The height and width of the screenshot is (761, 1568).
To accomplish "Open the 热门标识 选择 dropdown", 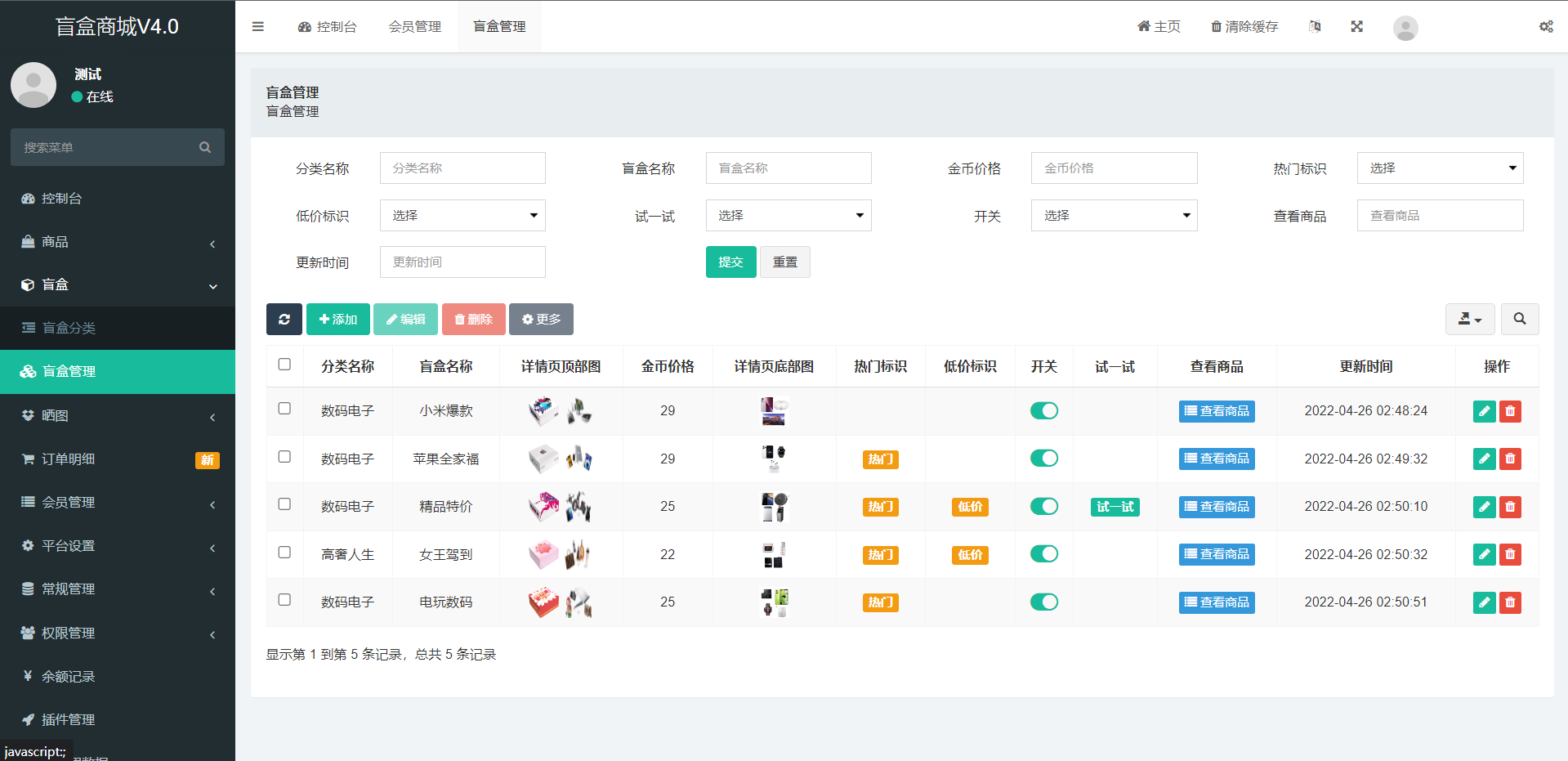I will click(x=1440, y=168).
